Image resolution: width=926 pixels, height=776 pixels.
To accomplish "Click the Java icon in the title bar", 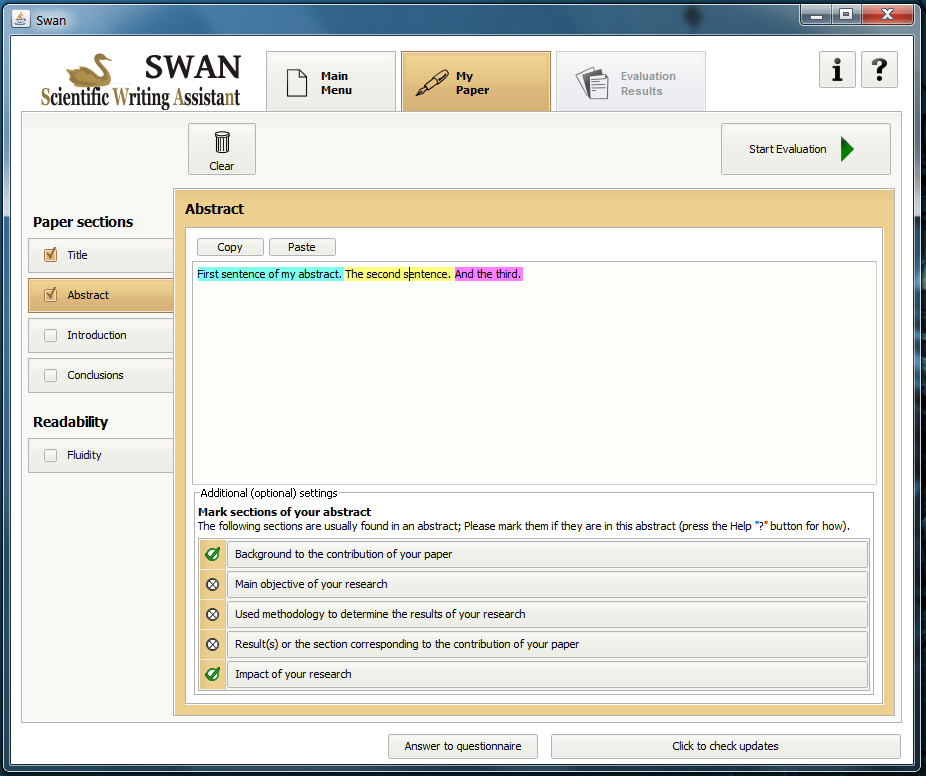I will pyautogui.click(x=21, y=19).
